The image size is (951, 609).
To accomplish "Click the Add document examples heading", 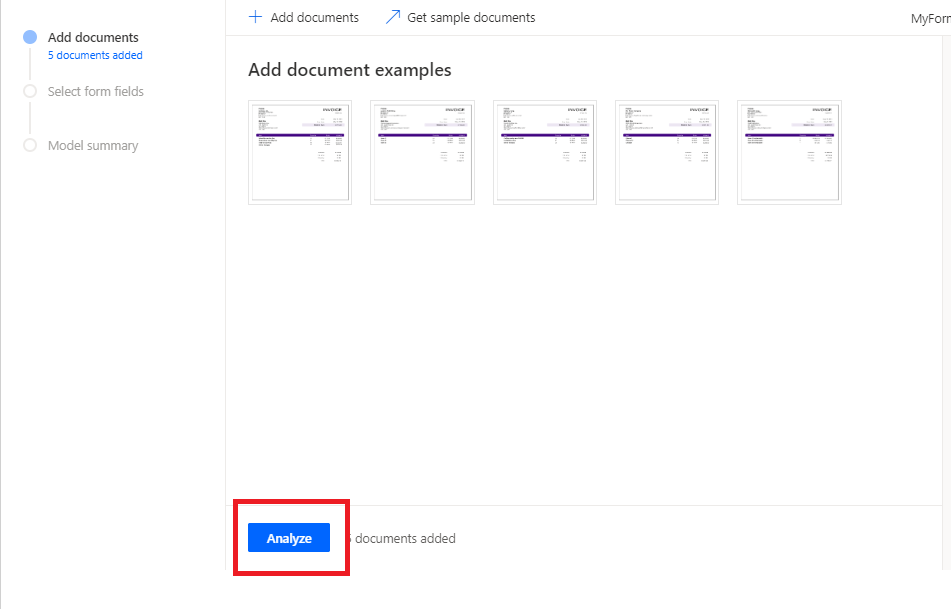I will click(x=349, y=70).
